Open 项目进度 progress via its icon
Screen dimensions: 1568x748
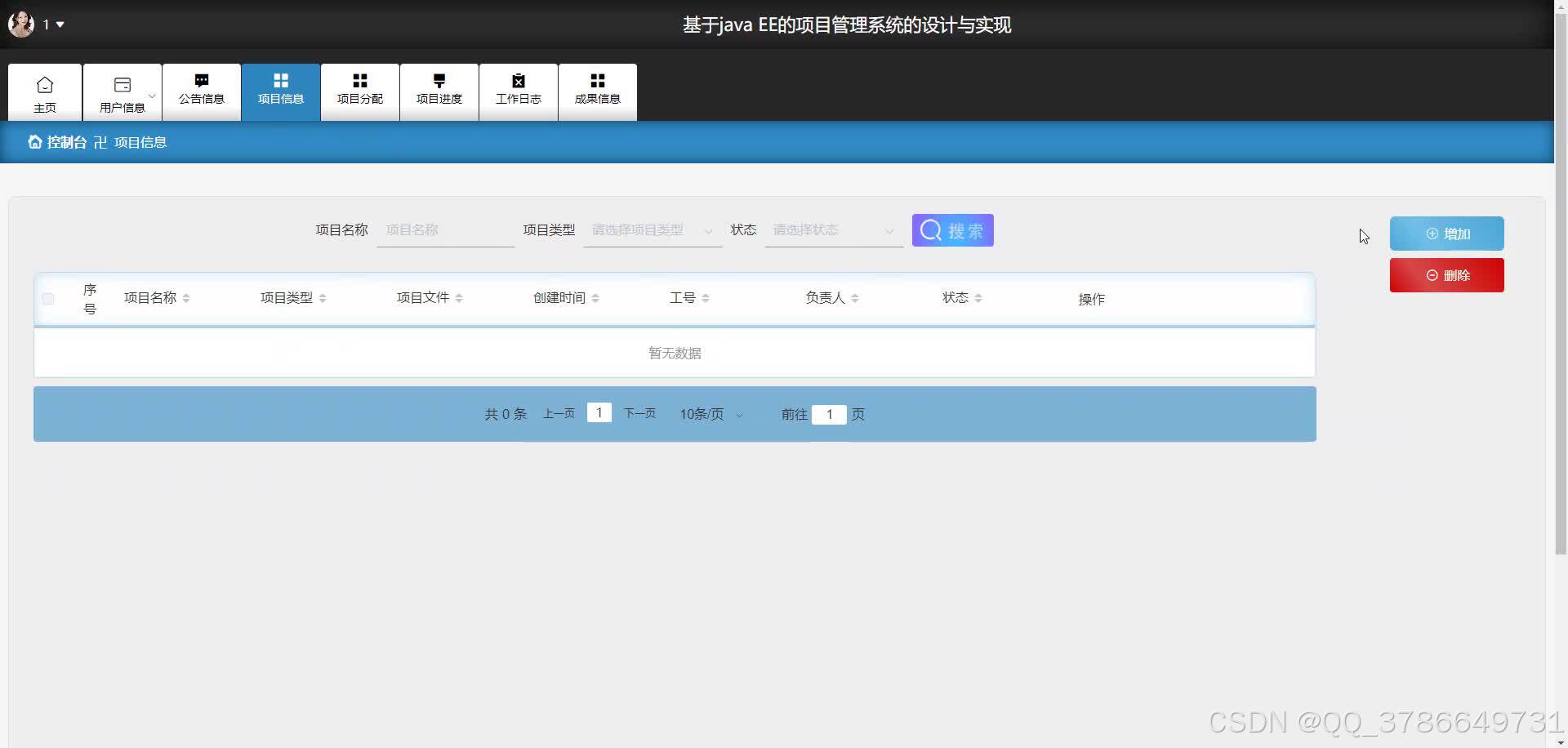coord(439,80)
